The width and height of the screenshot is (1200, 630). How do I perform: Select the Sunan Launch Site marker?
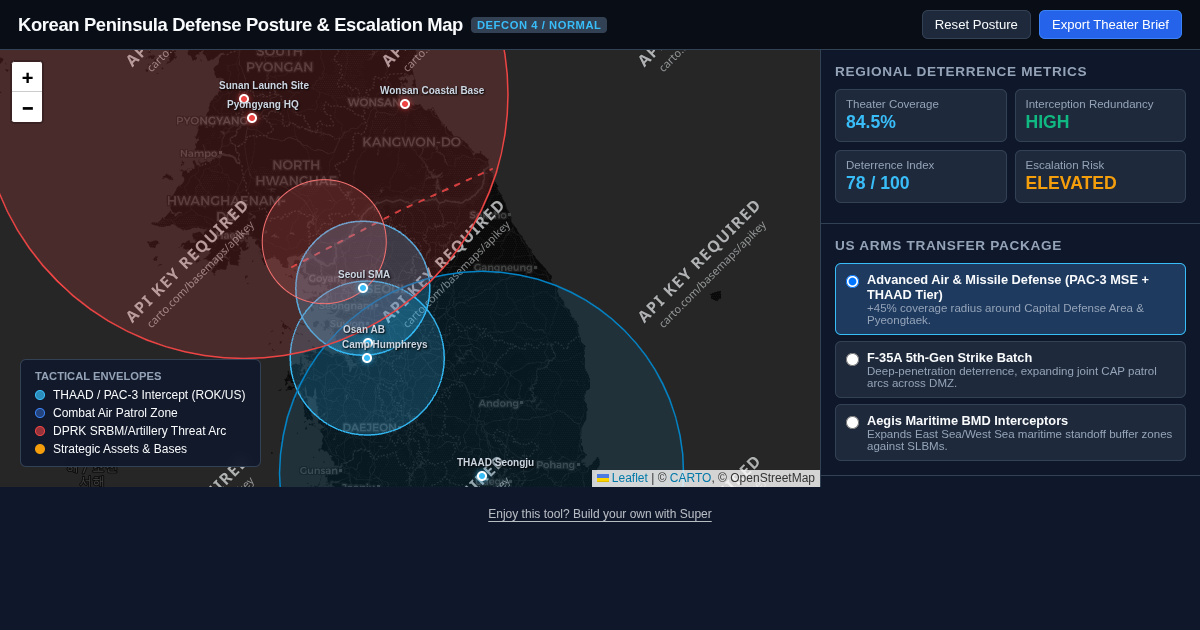pos(244,99)
